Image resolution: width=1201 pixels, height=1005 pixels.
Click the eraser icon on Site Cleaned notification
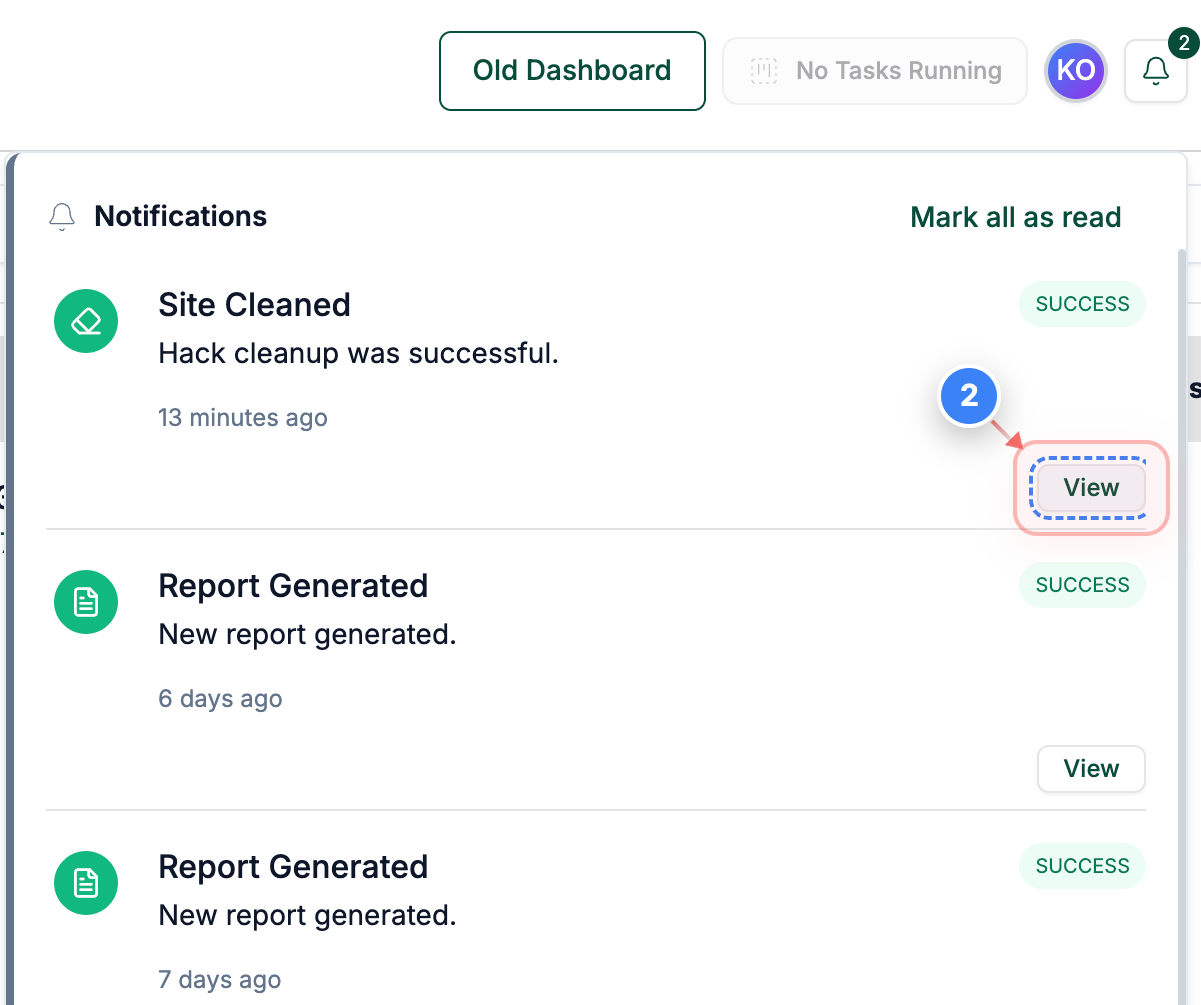click(x=86, y=321)
